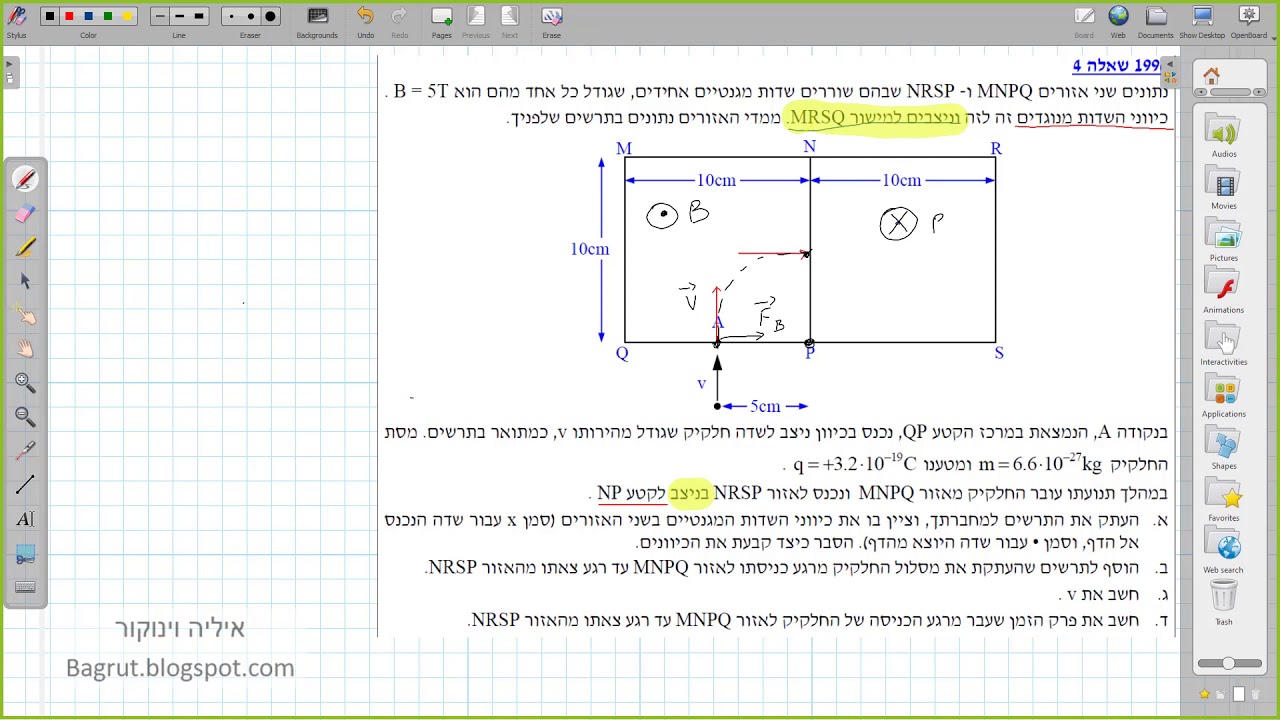Expand the left page navigation panel tab
The width and height of the screenshot is (1280, 720).
pyautogui.click(x=10, y=73)
